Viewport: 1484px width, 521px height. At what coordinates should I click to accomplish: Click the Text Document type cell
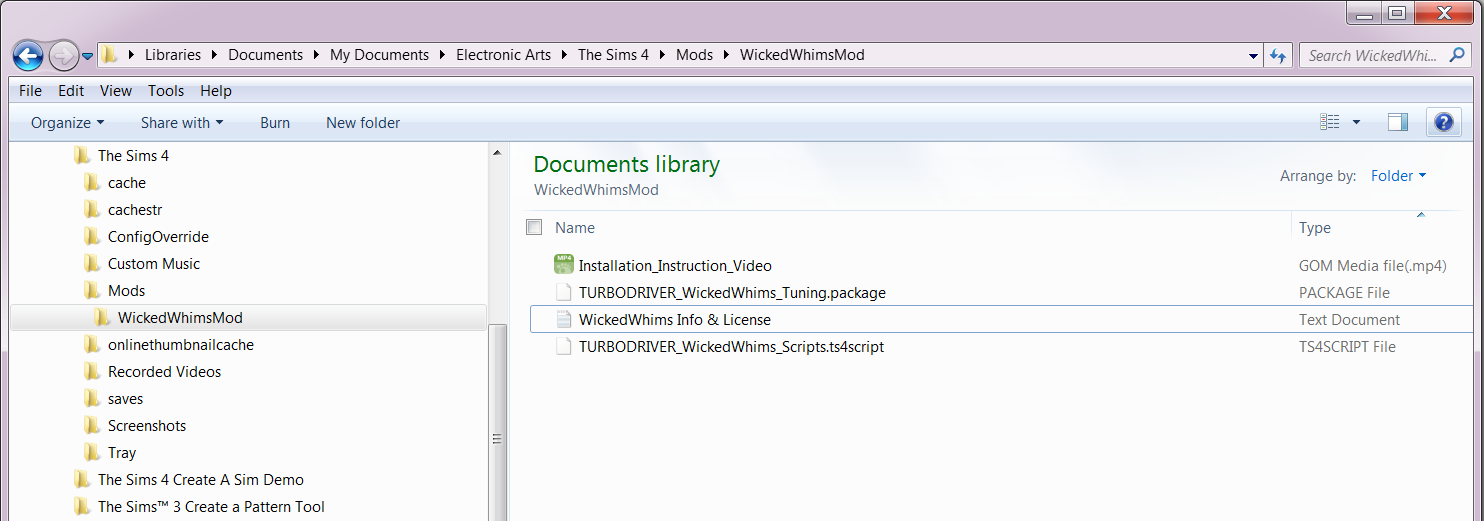coord(1349,320)
